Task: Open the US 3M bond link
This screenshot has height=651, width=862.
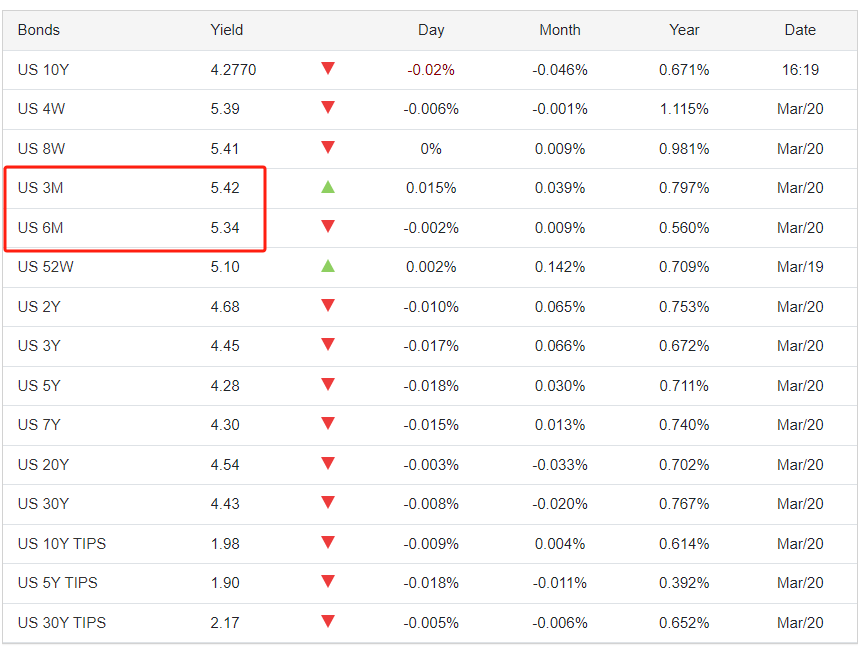Action: pos(41,188)
